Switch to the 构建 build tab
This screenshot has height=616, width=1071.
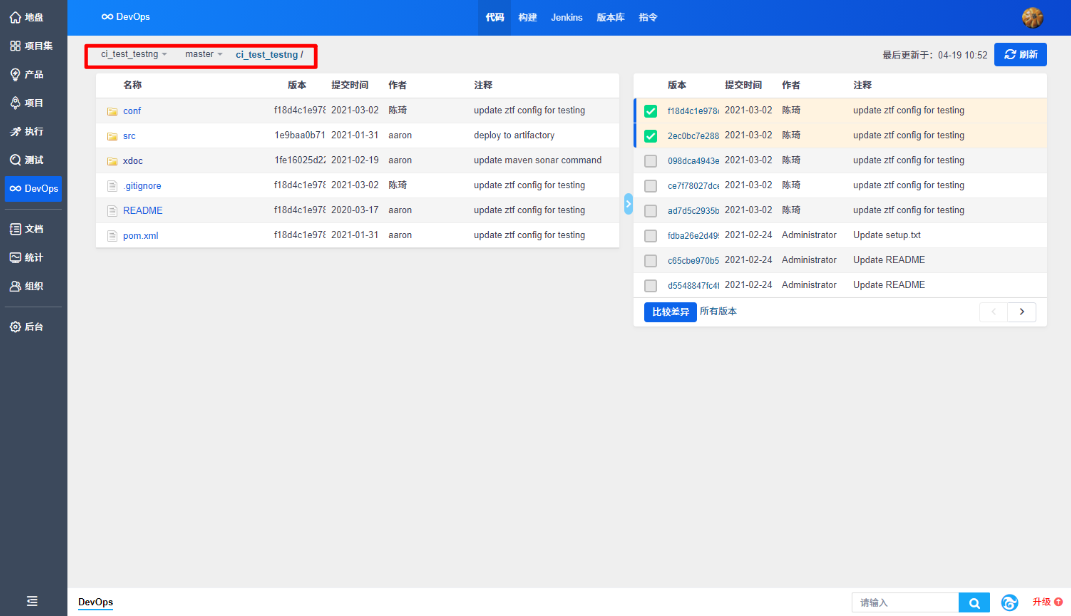tap(527, 18)
